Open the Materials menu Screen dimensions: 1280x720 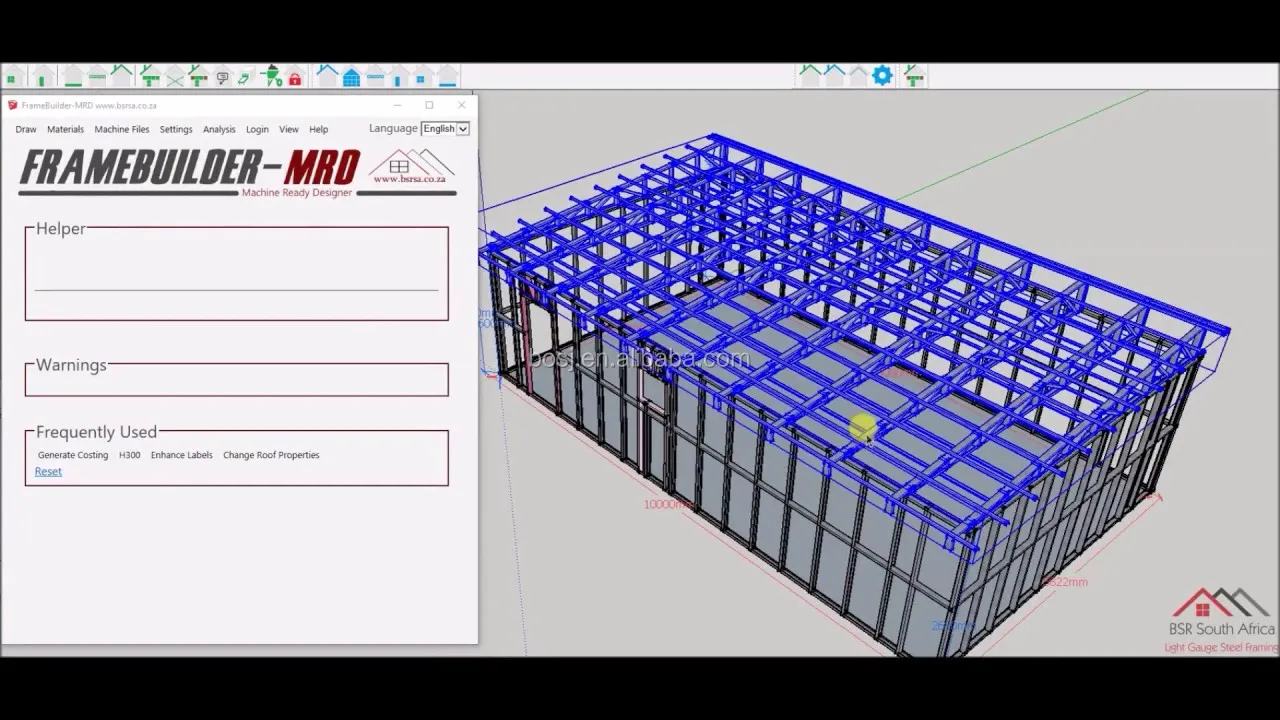65,129
